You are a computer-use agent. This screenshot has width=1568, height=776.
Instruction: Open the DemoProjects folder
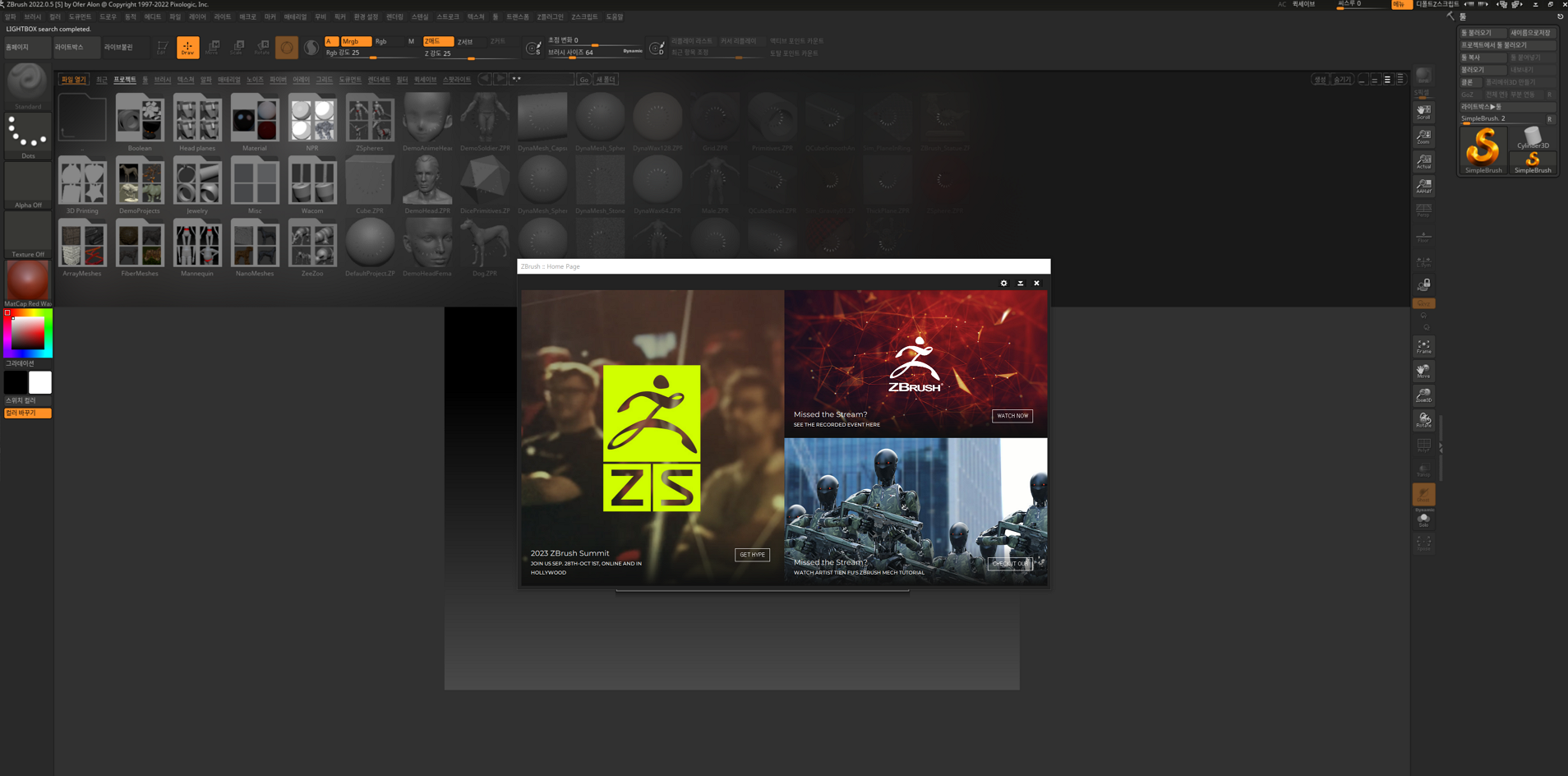pyautogui.click(x=140, y=184)
